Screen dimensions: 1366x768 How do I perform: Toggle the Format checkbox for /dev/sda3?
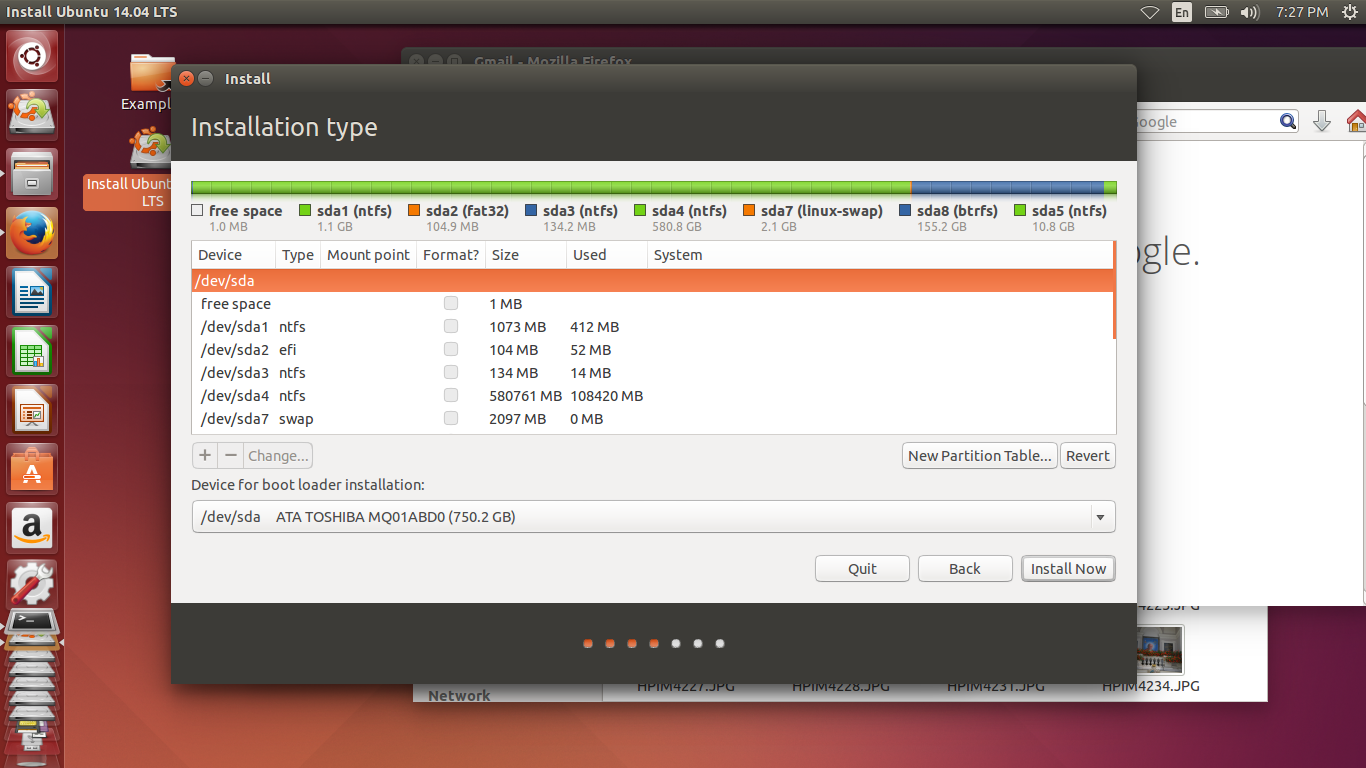coord(451,372)
